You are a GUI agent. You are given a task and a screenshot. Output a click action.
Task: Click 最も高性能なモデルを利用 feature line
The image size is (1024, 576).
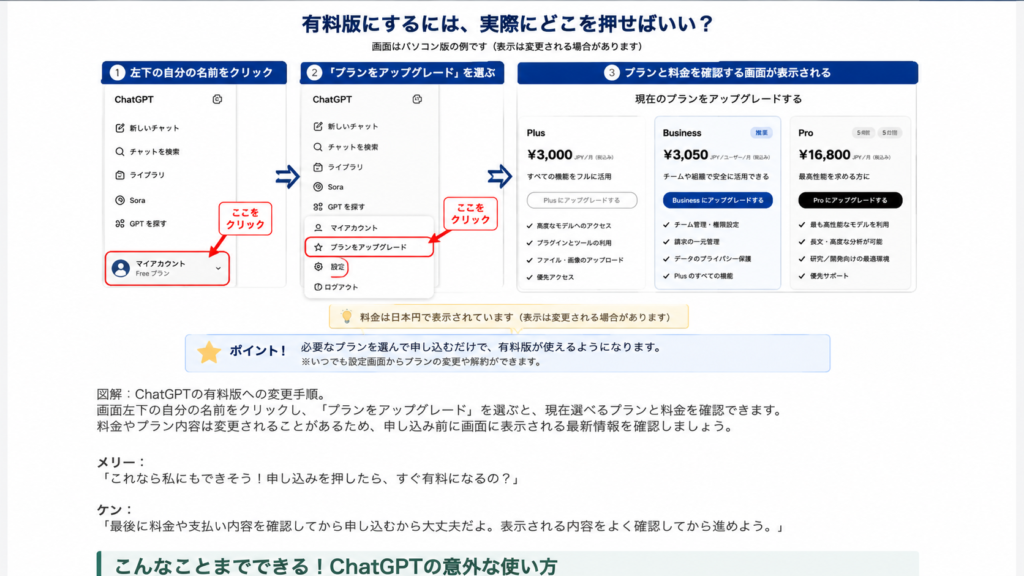coord(849,225)
